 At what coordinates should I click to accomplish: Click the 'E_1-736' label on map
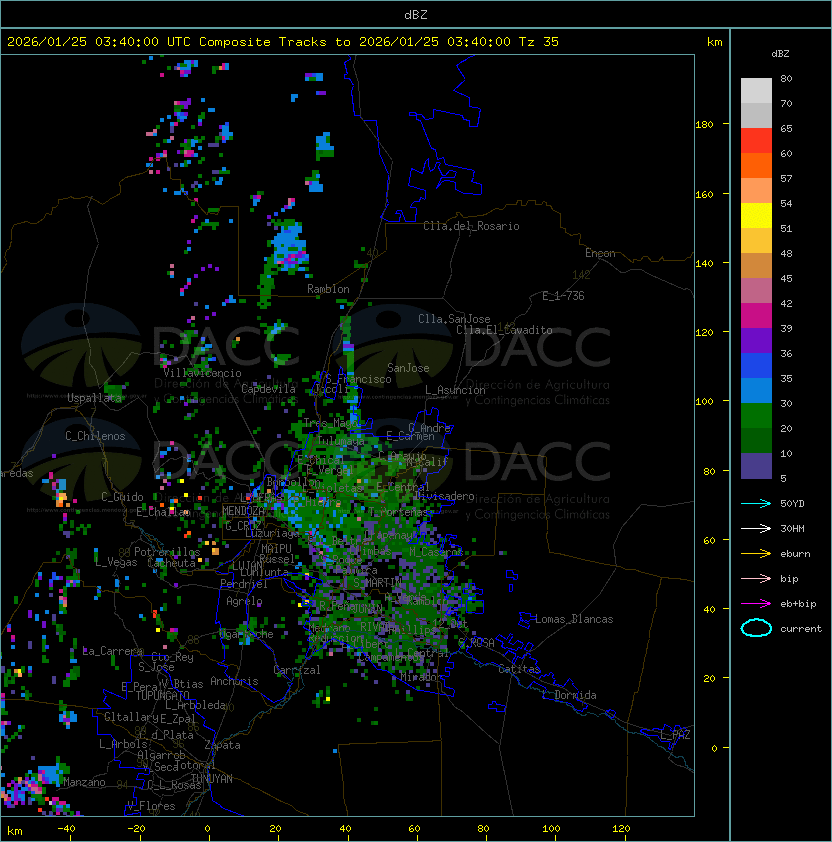563,296
